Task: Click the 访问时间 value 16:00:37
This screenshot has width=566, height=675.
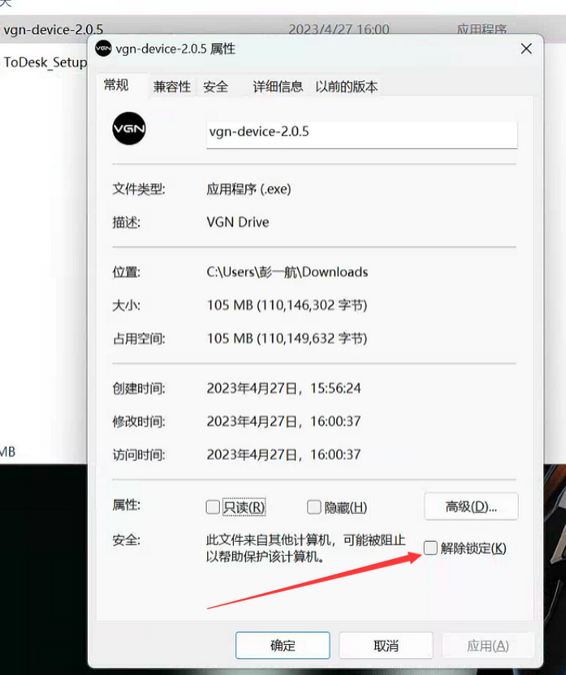Action: (x=336, y=455)
